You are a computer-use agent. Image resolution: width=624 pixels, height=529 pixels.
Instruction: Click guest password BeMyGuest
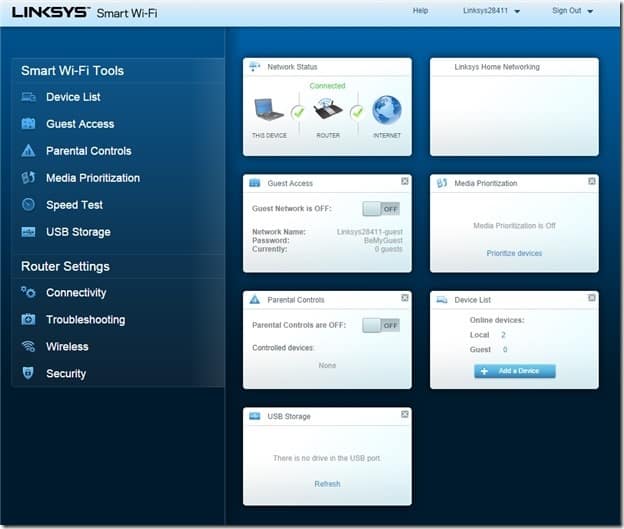(x=383, y=240)
